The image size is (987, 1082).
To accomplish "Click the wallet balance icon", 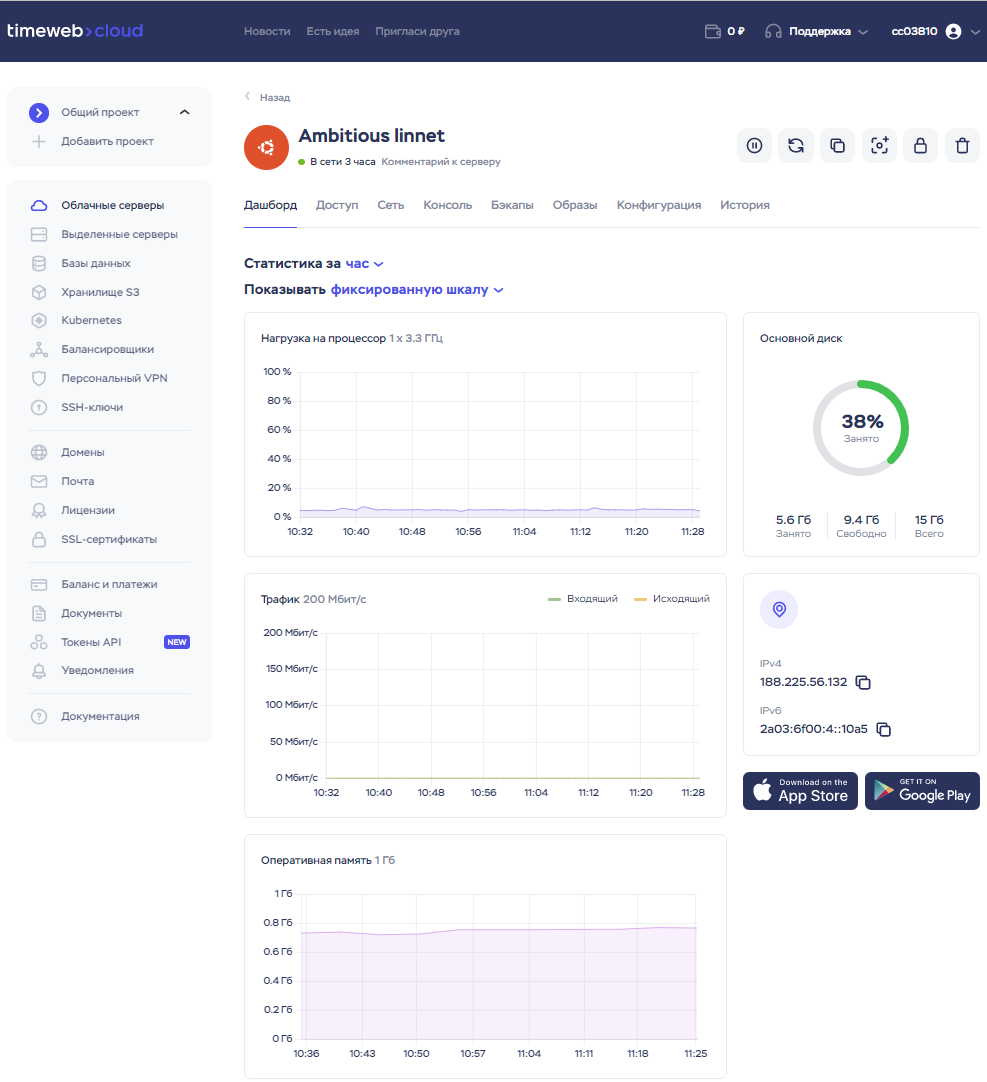I will click(713, 31).
